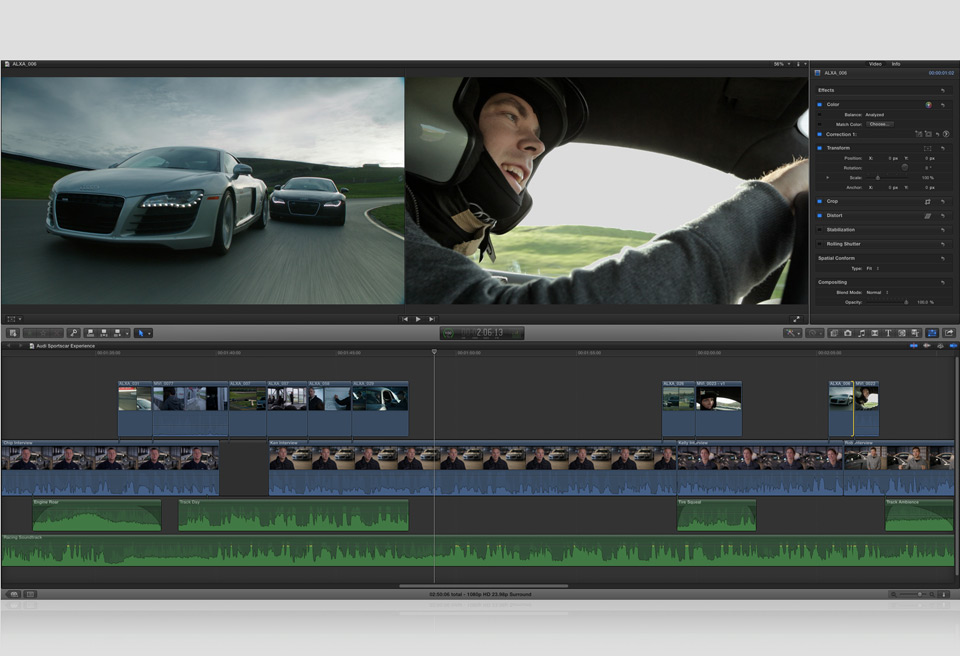Select the Track Day audio clip
960x656 pixels.
pyautogui.click(x=293, y=515)
